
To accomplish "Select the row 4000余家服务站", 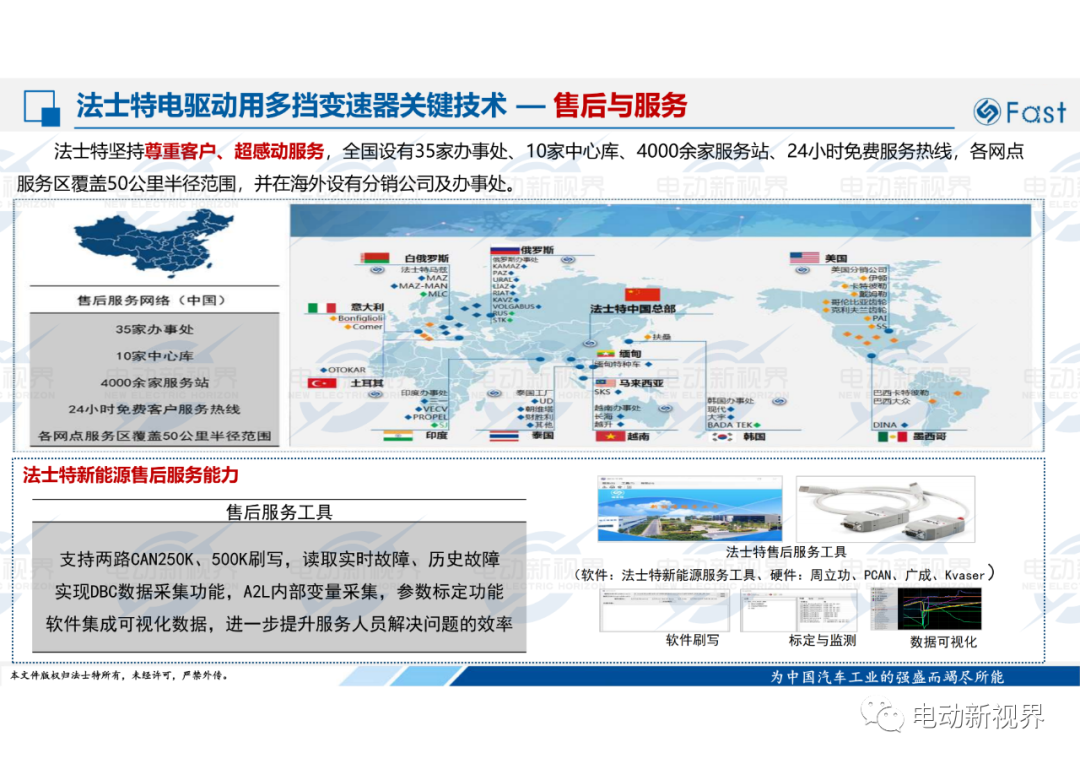I will (154, 382).
